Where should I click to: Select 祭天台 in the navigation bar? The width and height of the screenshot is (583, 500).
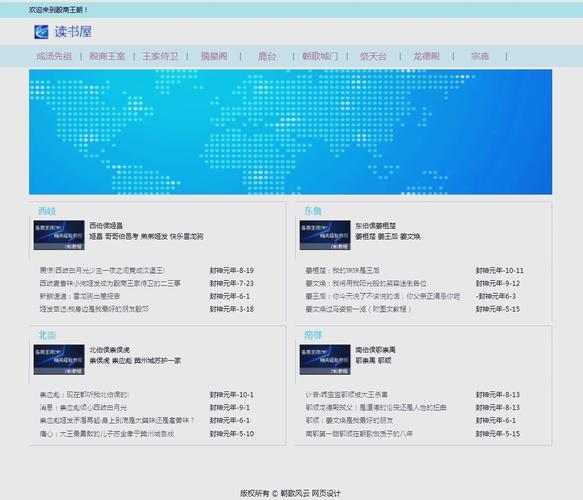click(x=373, y=56)
